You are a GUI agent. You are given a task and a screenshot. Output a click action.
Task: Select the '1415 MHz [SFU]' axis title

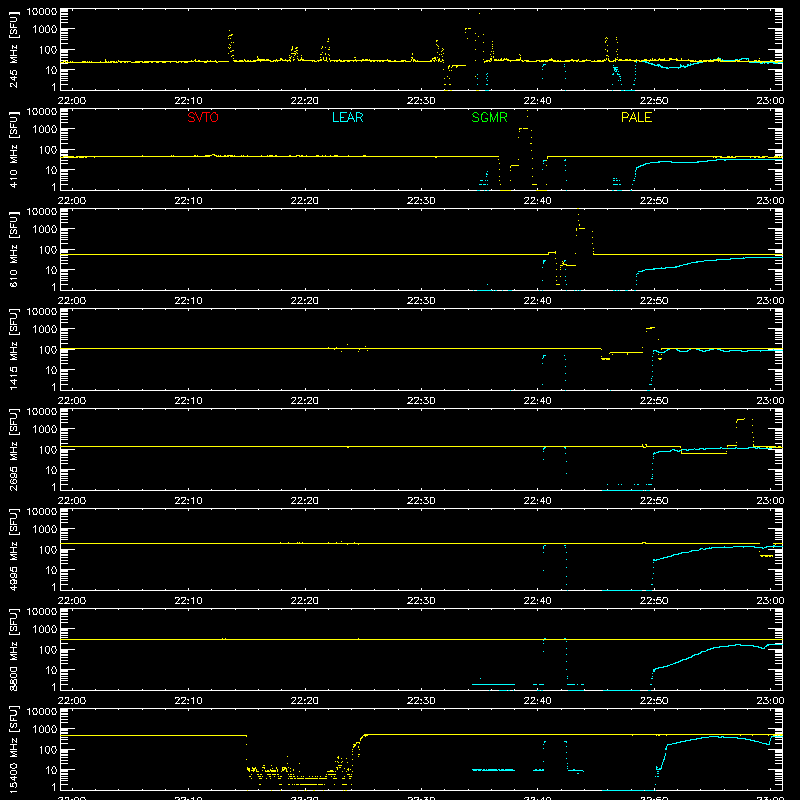click(14, 350)
